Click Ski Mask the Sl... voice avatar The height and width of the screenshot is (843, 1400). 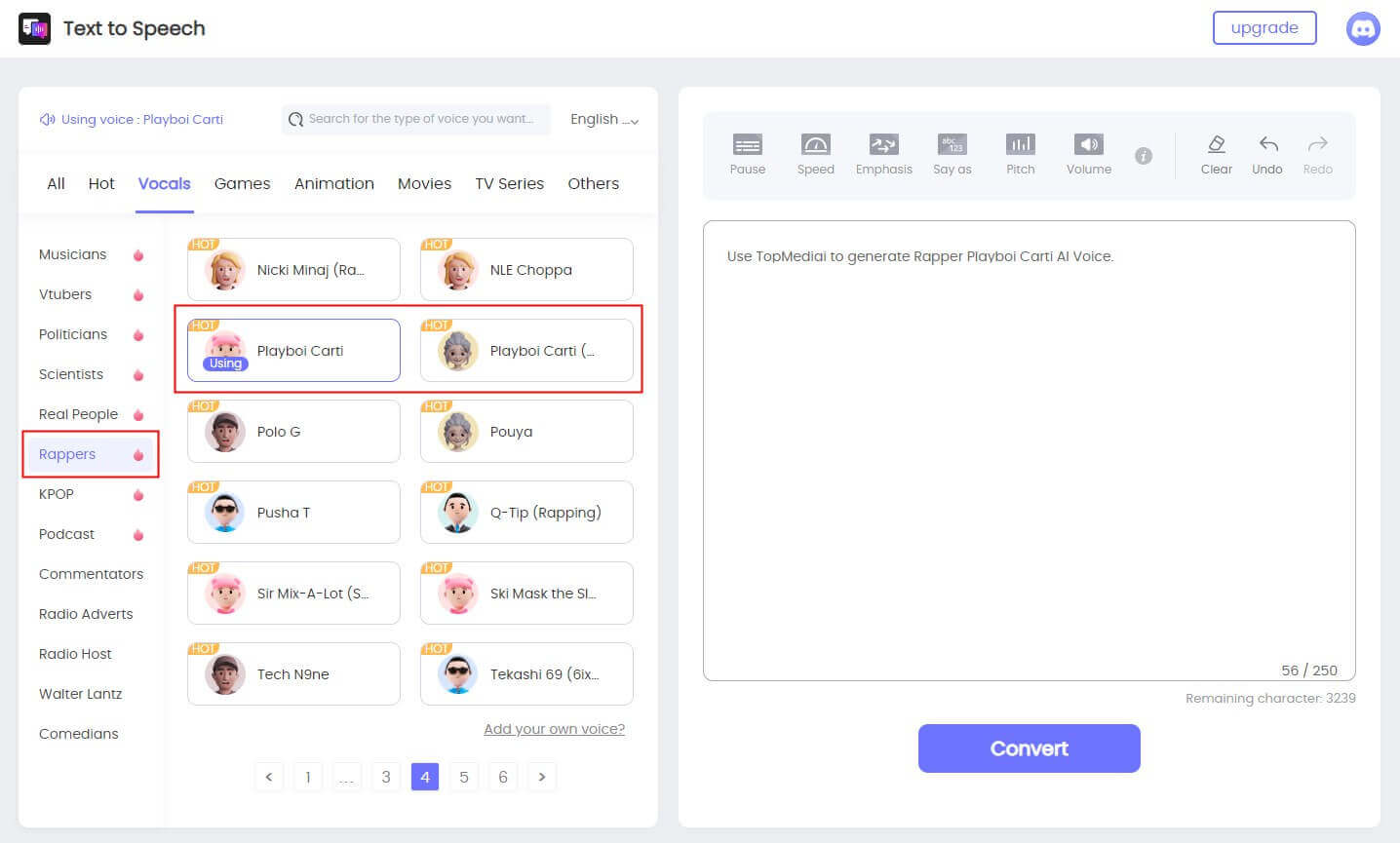[458, 594]
